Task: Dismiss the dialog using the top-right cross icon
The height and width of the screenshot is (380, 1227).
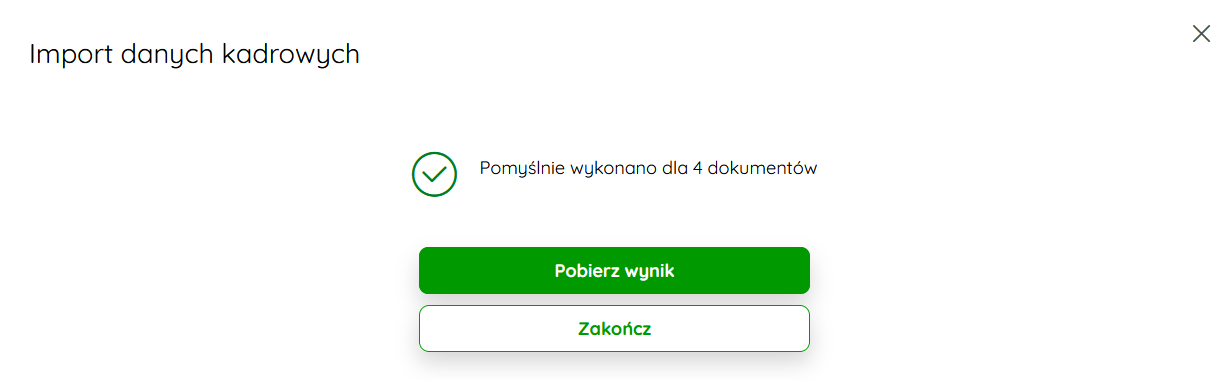Action: [x=1201, y=34]
